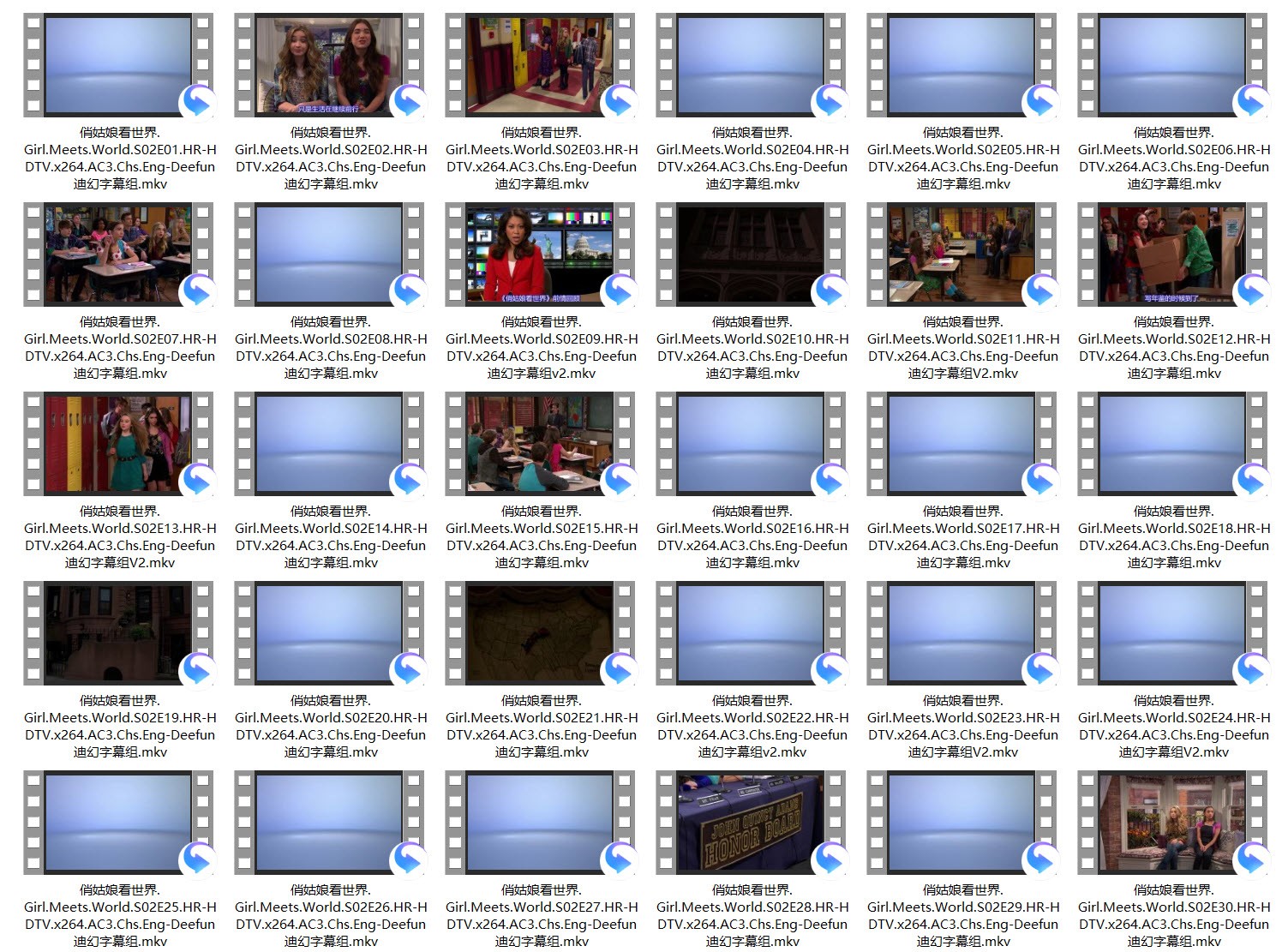Select the S02E19 brownstone building thumbnail
Image resolution: width=1282 pixels, height=952 pixels.
click(118, 633)
